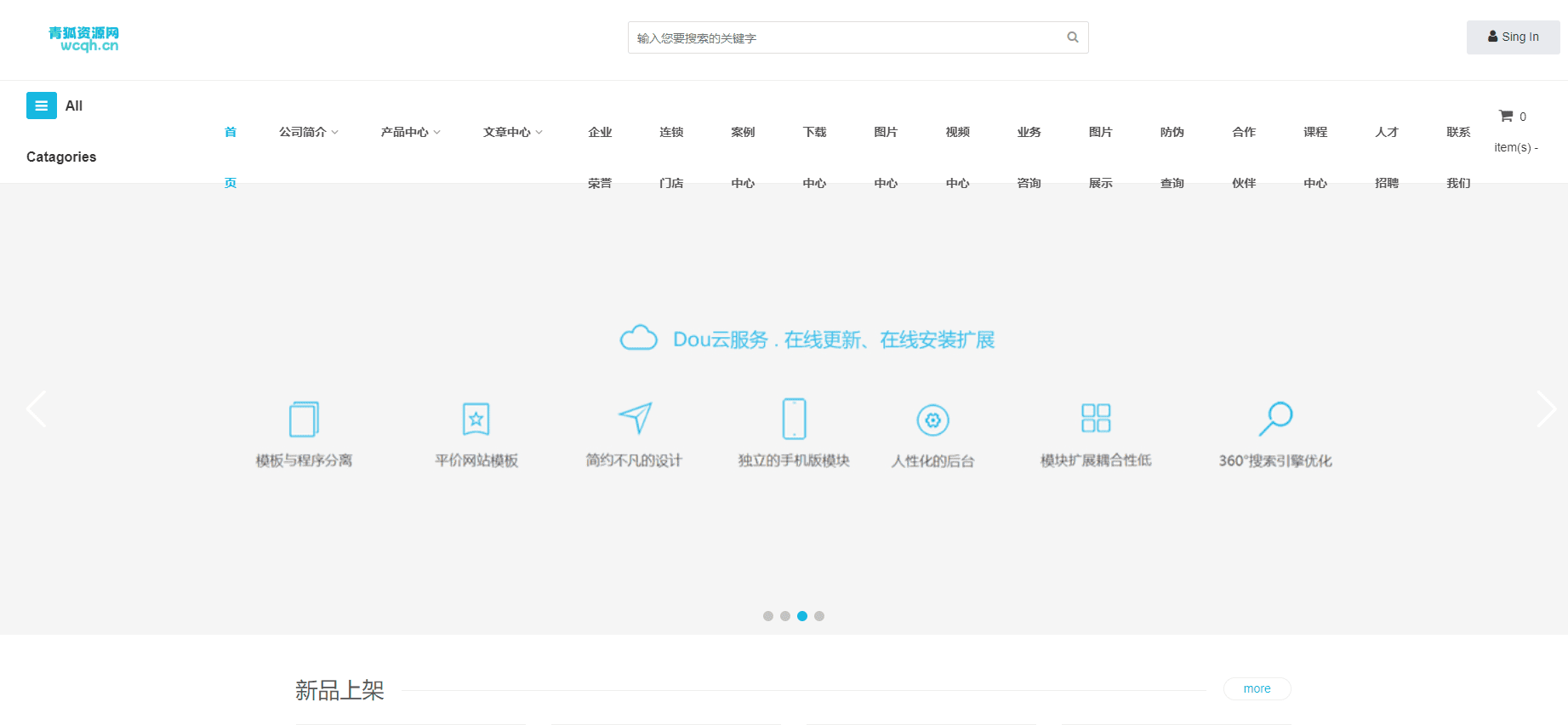Open the 人才招聘 nav item
Image resolution: width=1568 pixels, height=725 pixels.
[1386, 157]
